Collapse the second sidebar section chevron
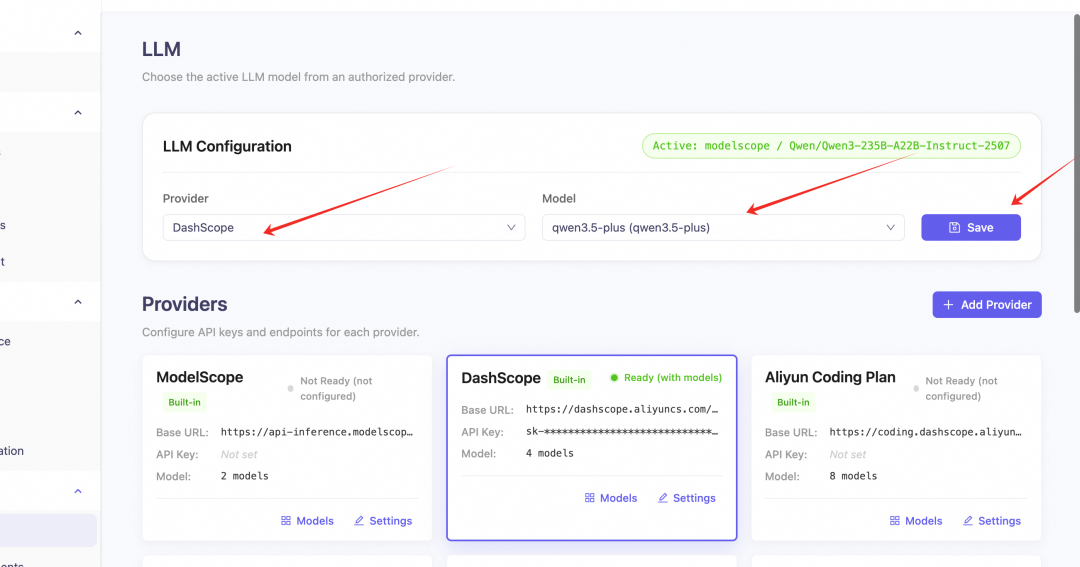The image size is (1080, 567). tap(78, 112)
